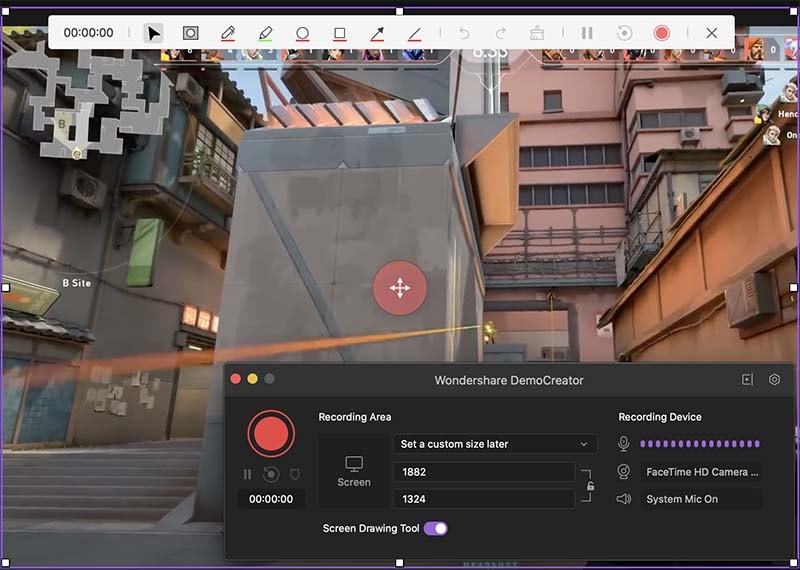Click the top center resize handle of capture frame
This screenshot has width=800, height=570.
[x=399, y=11]
